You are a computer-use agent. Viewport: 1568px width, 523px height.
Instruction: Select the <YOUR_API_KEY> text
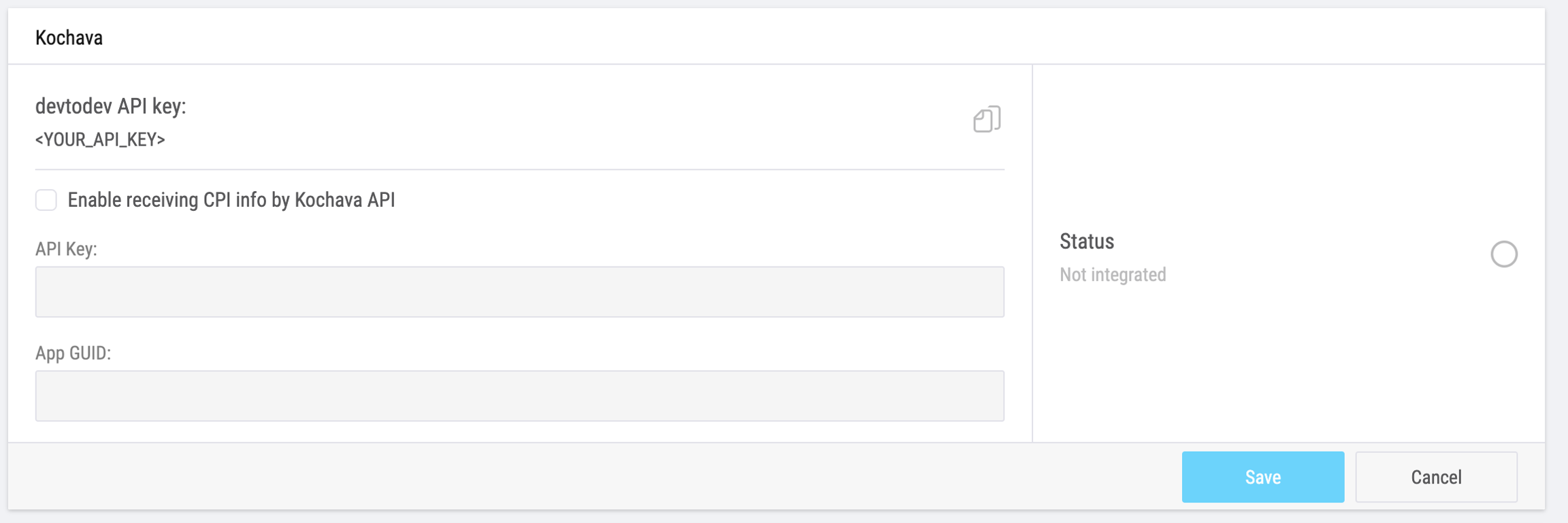[x=100, y=139]
